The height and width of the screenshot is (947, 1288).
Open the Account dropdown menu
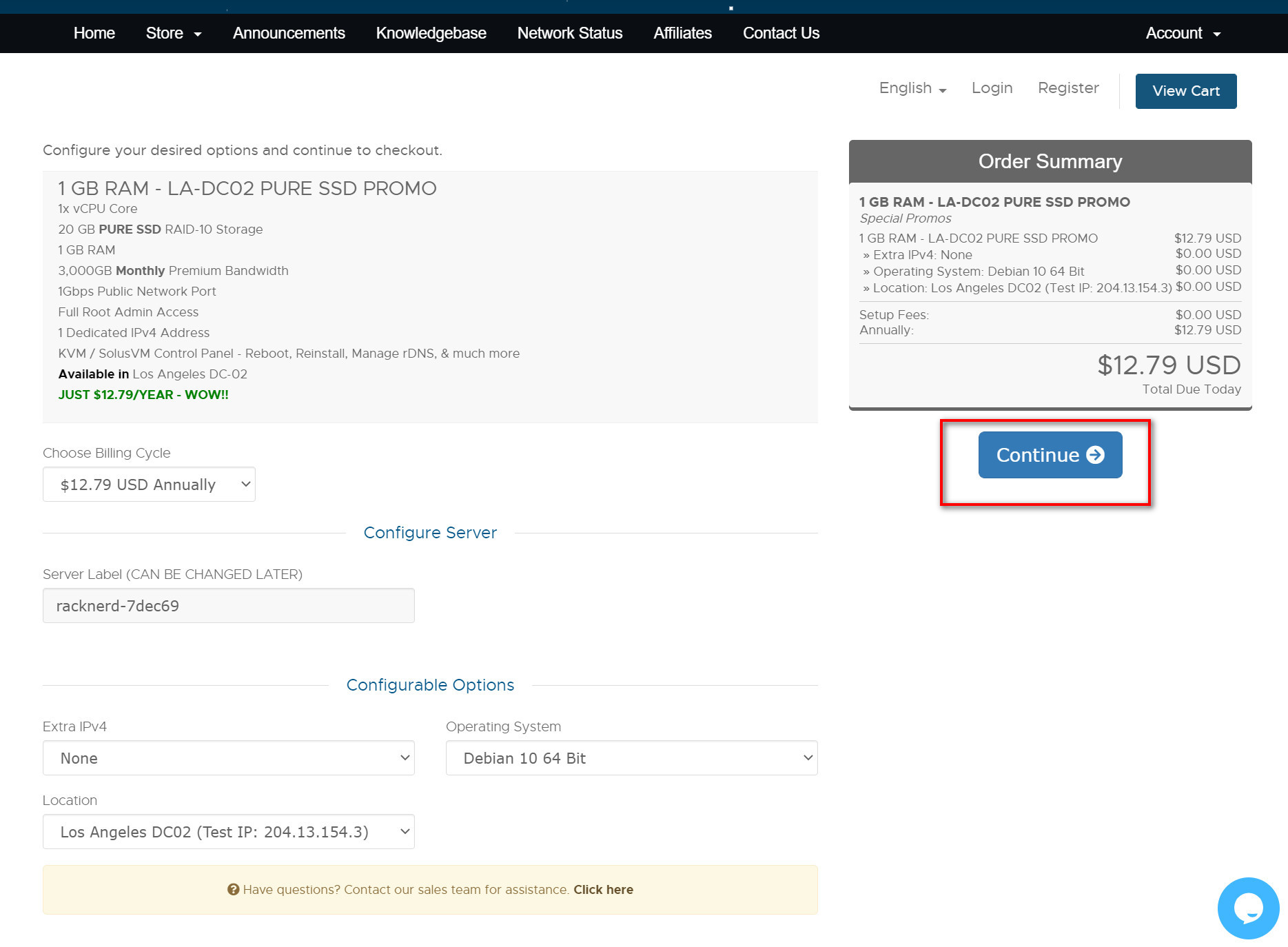(x=1183, y=33)
